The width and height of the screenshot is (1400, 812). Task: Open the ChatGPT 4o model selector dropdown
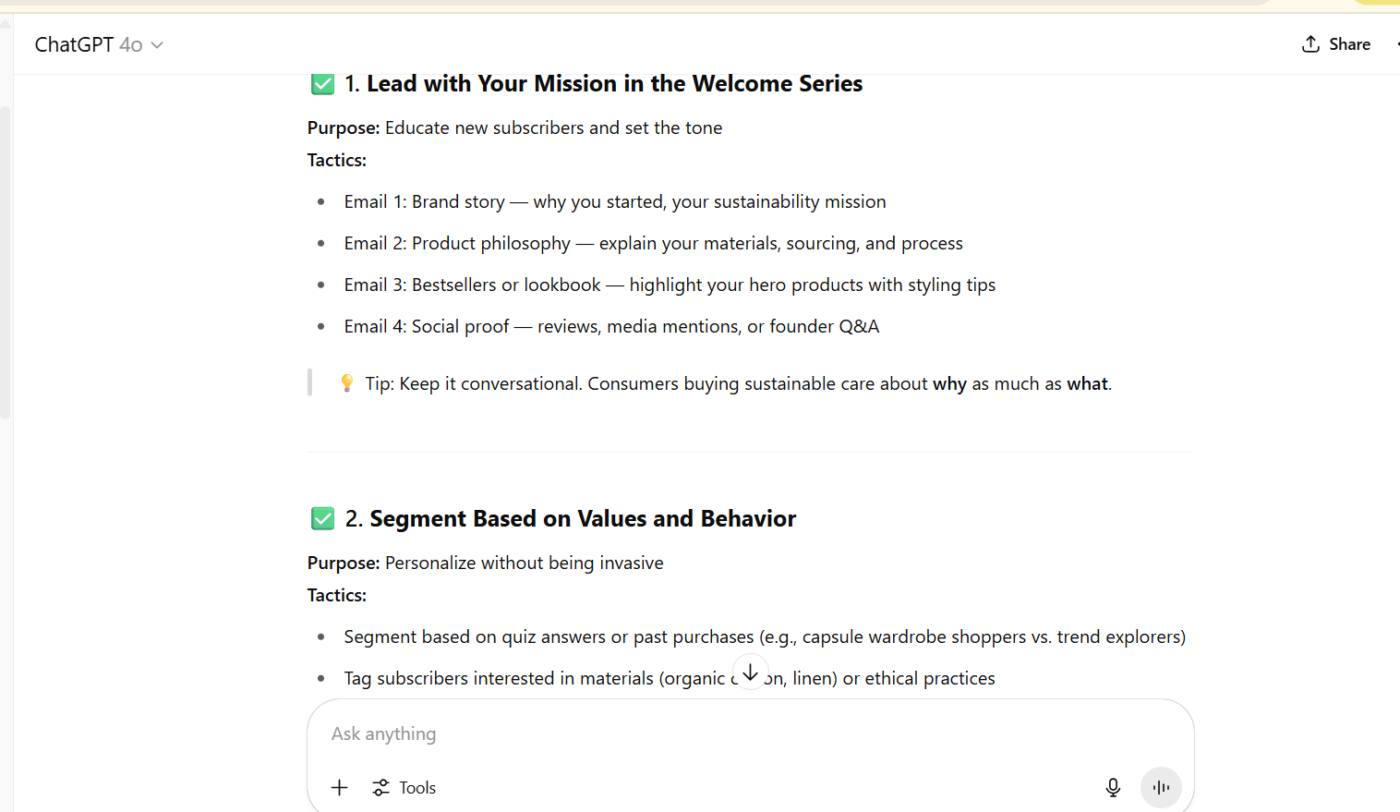pyautogui.click(x=98, y=45)
